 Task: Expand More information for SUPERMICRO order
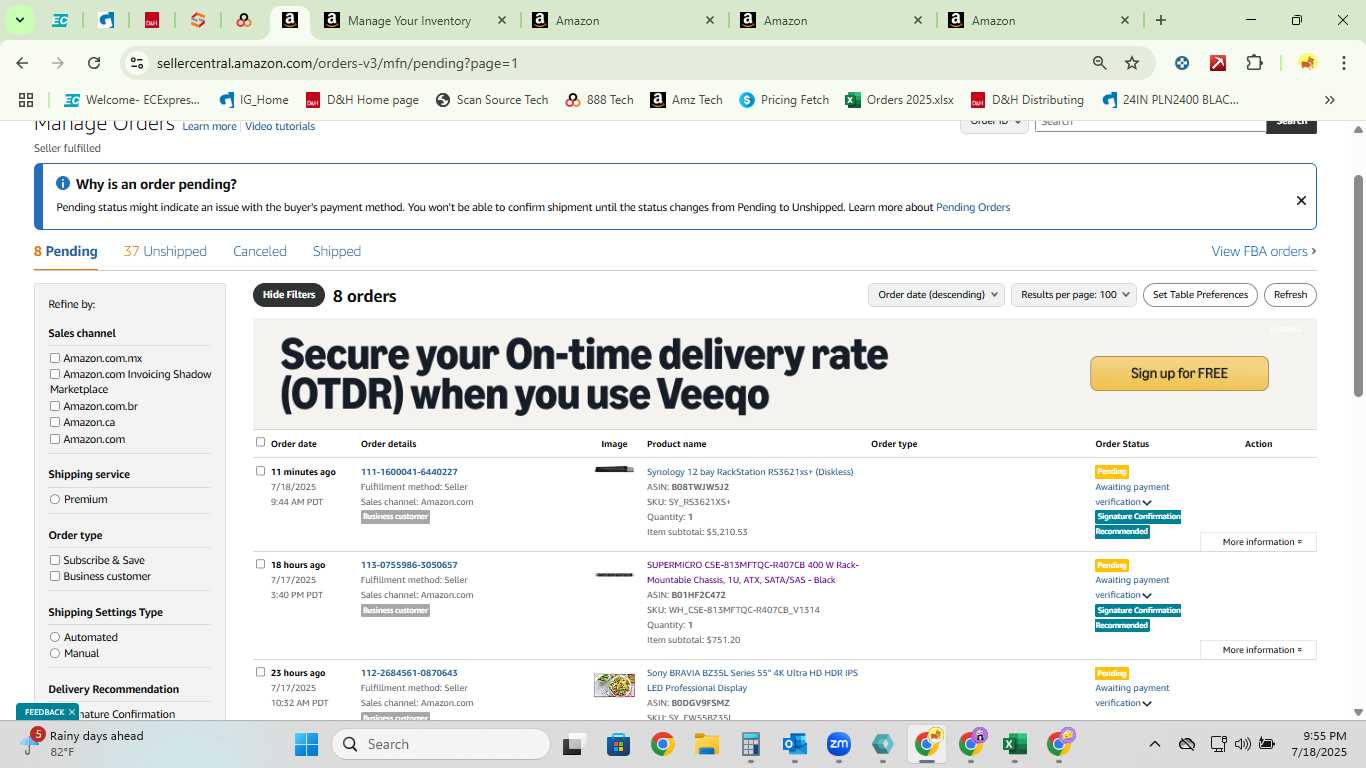1258,650
